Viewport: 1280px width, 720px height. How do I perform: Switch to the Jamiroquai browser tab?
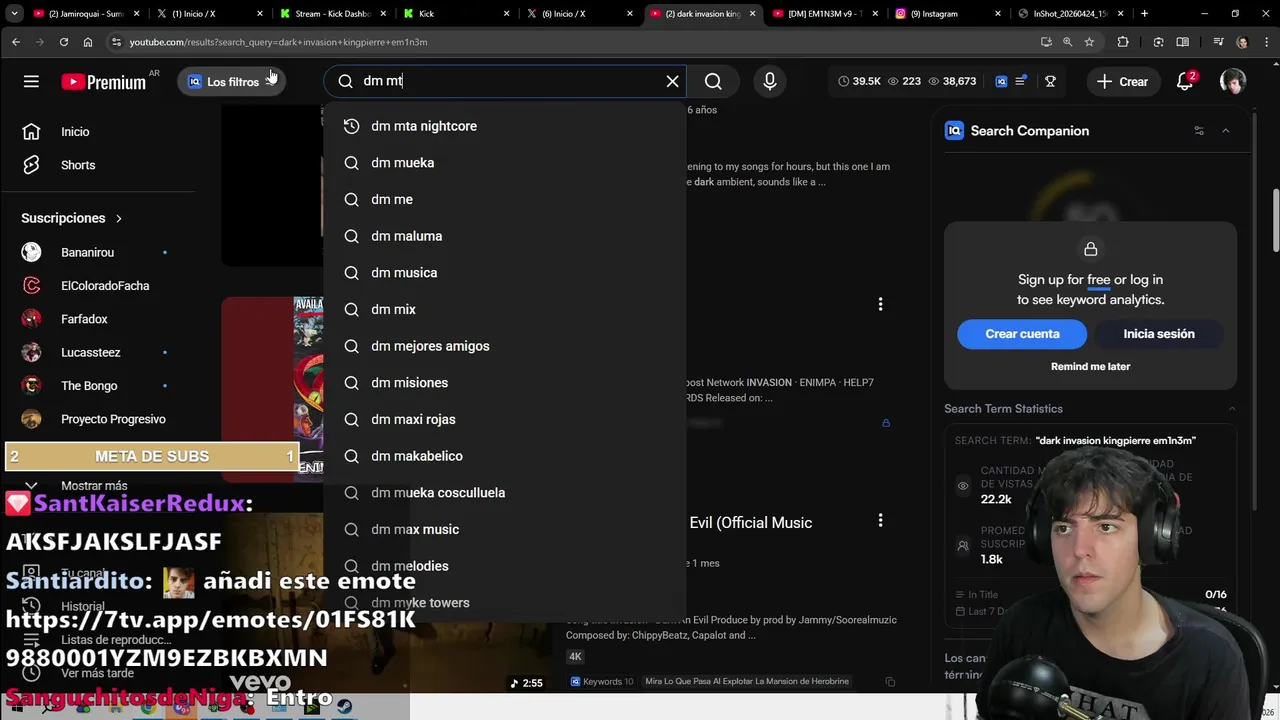tap(88, 14)
